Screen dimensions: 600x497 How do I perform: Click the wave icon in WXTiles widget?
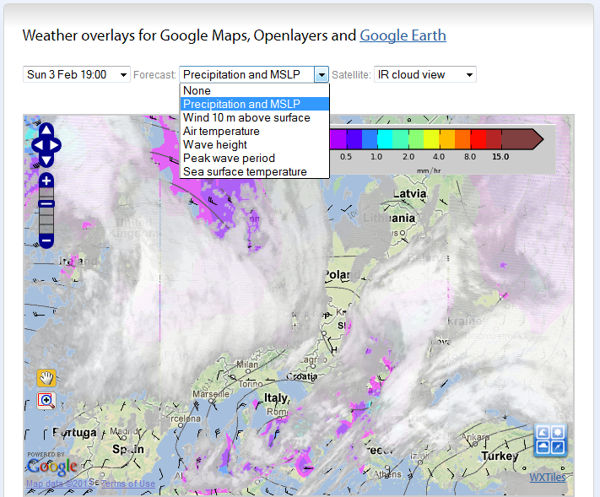(543, 432)
